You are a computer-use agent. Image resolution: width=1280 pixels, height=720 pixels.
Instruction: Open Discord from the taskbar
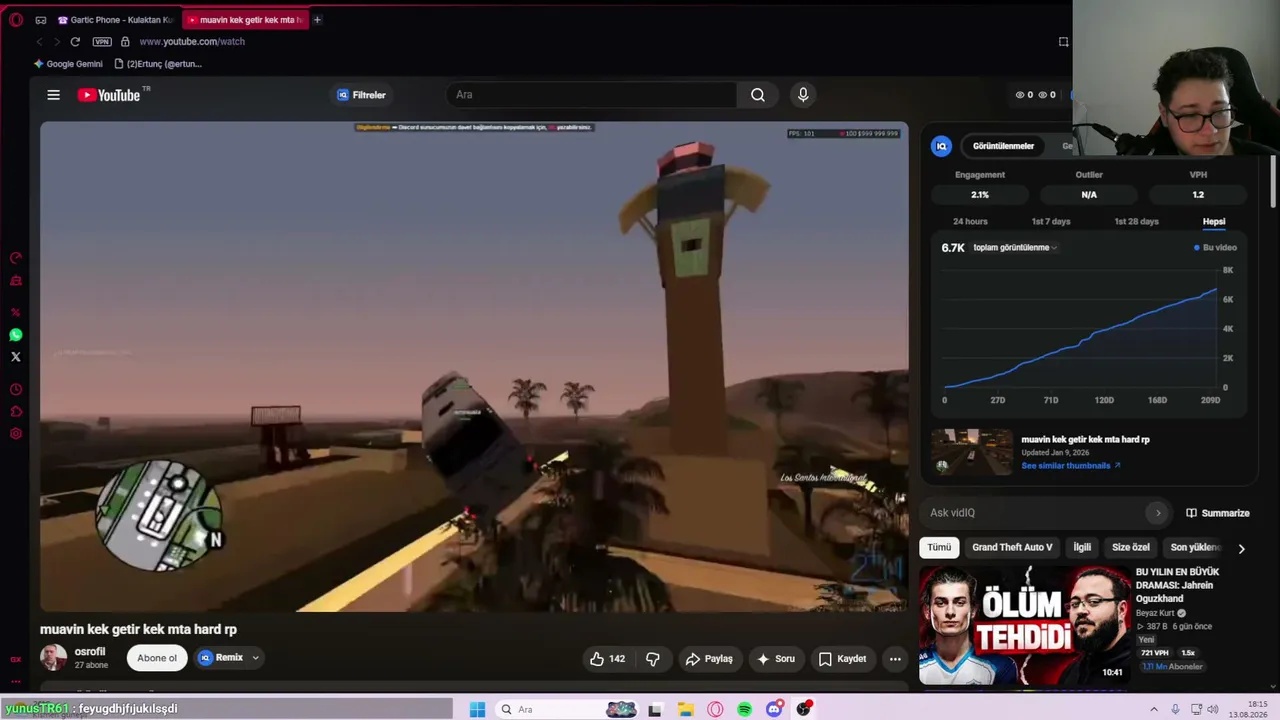point(774,709)
